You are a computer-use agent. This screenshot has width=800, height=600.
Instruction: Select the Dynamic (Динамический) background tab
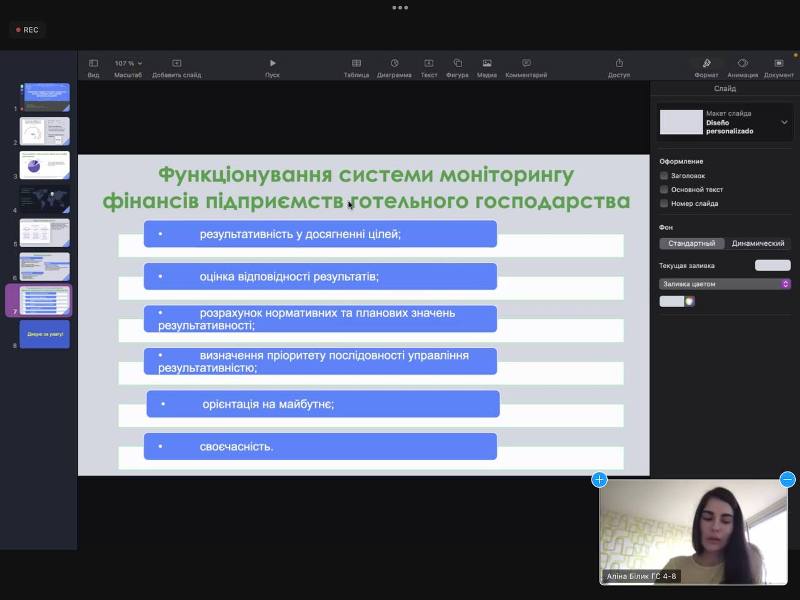758,243
